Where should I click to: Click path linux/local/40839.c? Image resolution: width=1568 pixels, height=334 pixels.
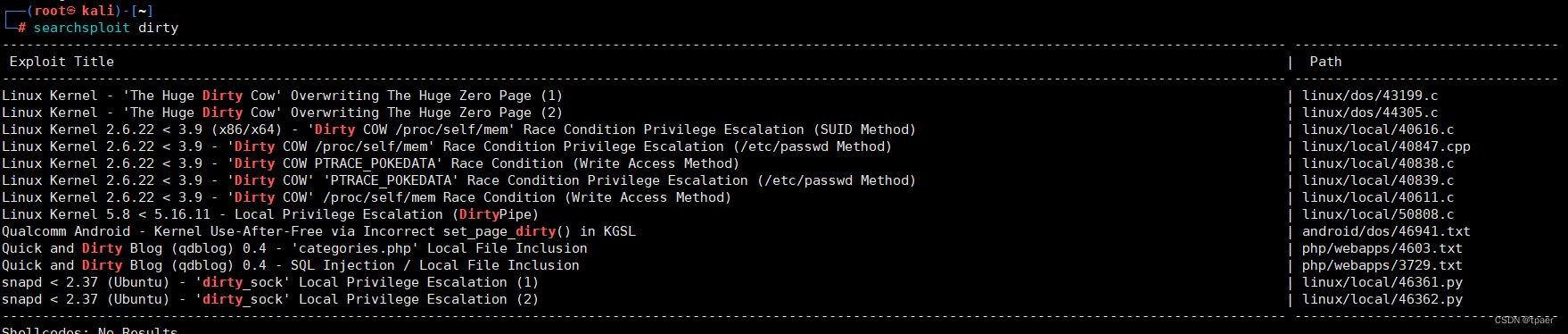[x=1378, y=180]
